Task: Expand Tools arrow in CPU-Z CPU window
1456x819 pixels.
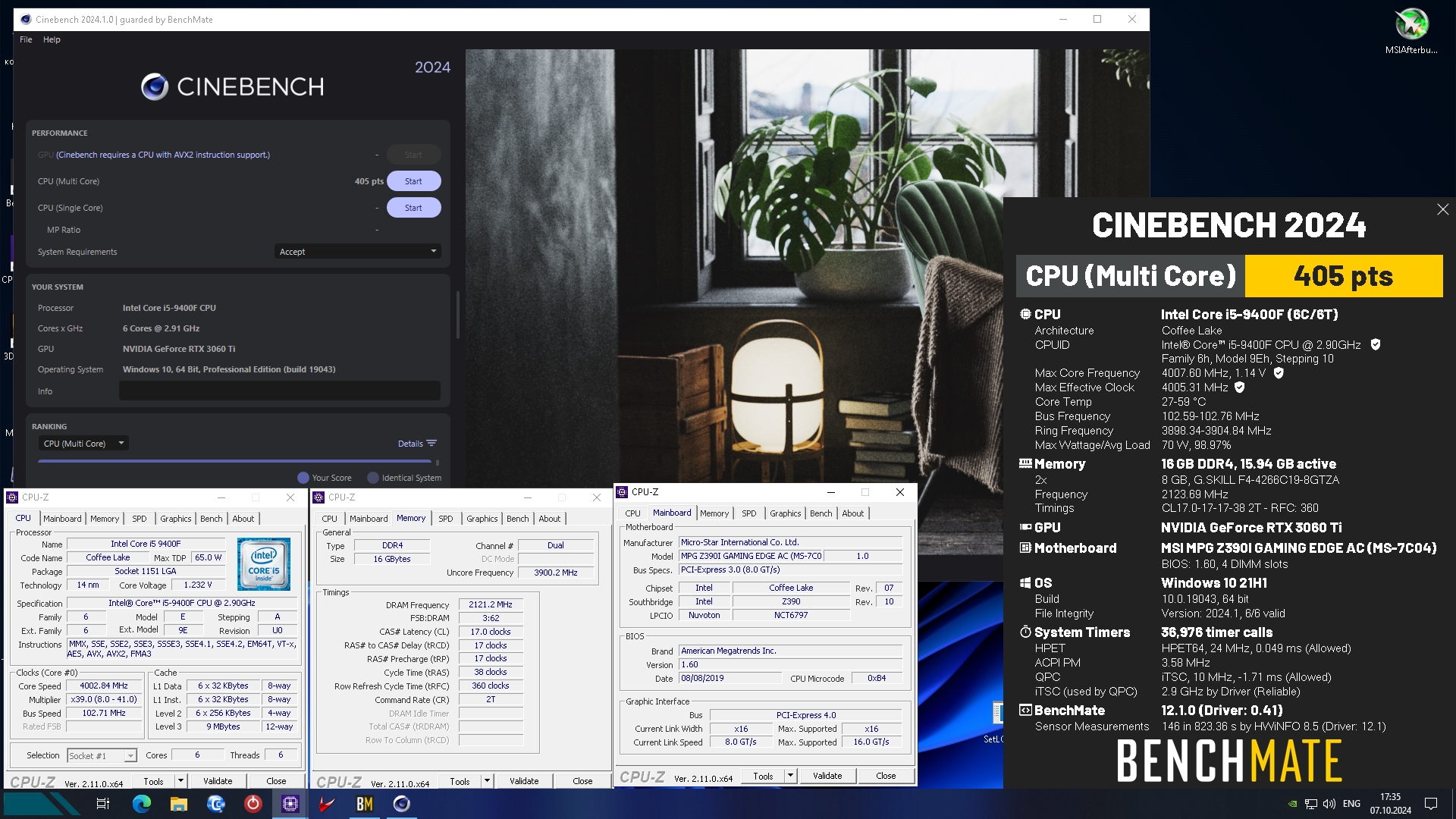Action: 180,781
